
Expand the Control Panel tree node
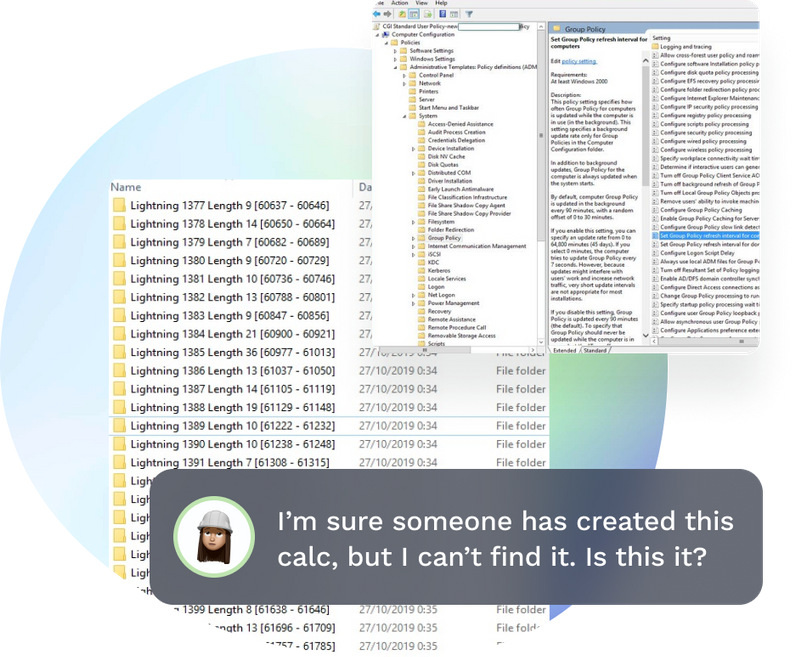coord(403,75)
